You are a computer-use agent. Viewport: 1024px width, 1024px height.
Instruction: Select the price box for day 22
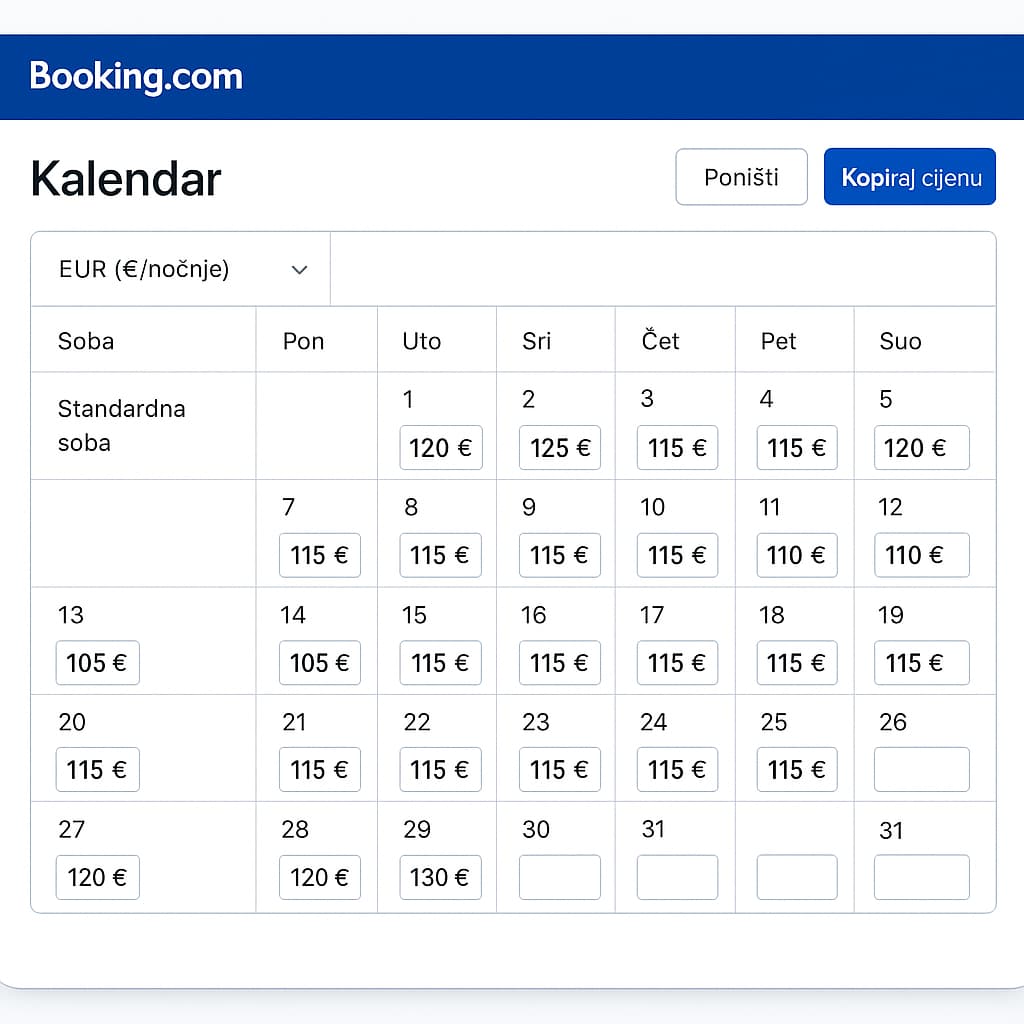pyautogui.click(x=440, y=769)
